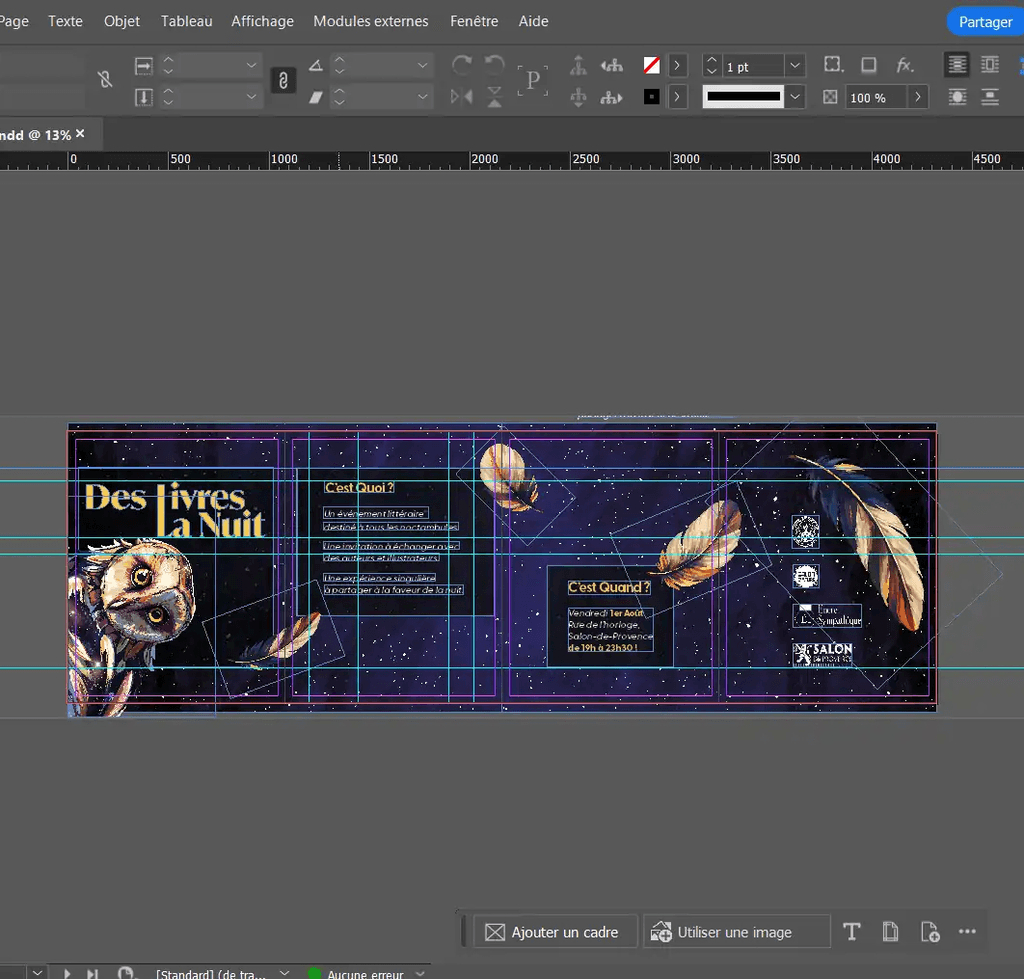The height and width of the screenshot is (979, 1024).
Task: Open the Affichage menu
Action: tap(262, 21)
